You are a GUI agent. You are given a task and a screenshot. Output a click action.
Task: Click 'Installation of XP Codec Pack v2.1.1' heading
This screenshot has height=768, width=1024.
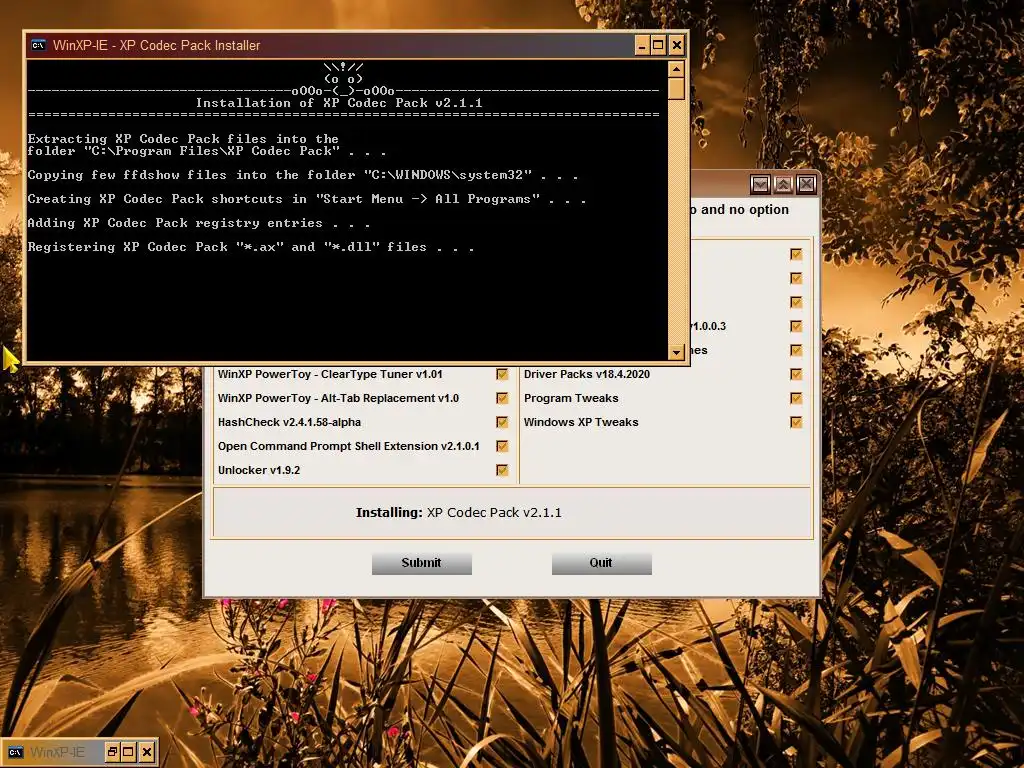tap(339, 103)
